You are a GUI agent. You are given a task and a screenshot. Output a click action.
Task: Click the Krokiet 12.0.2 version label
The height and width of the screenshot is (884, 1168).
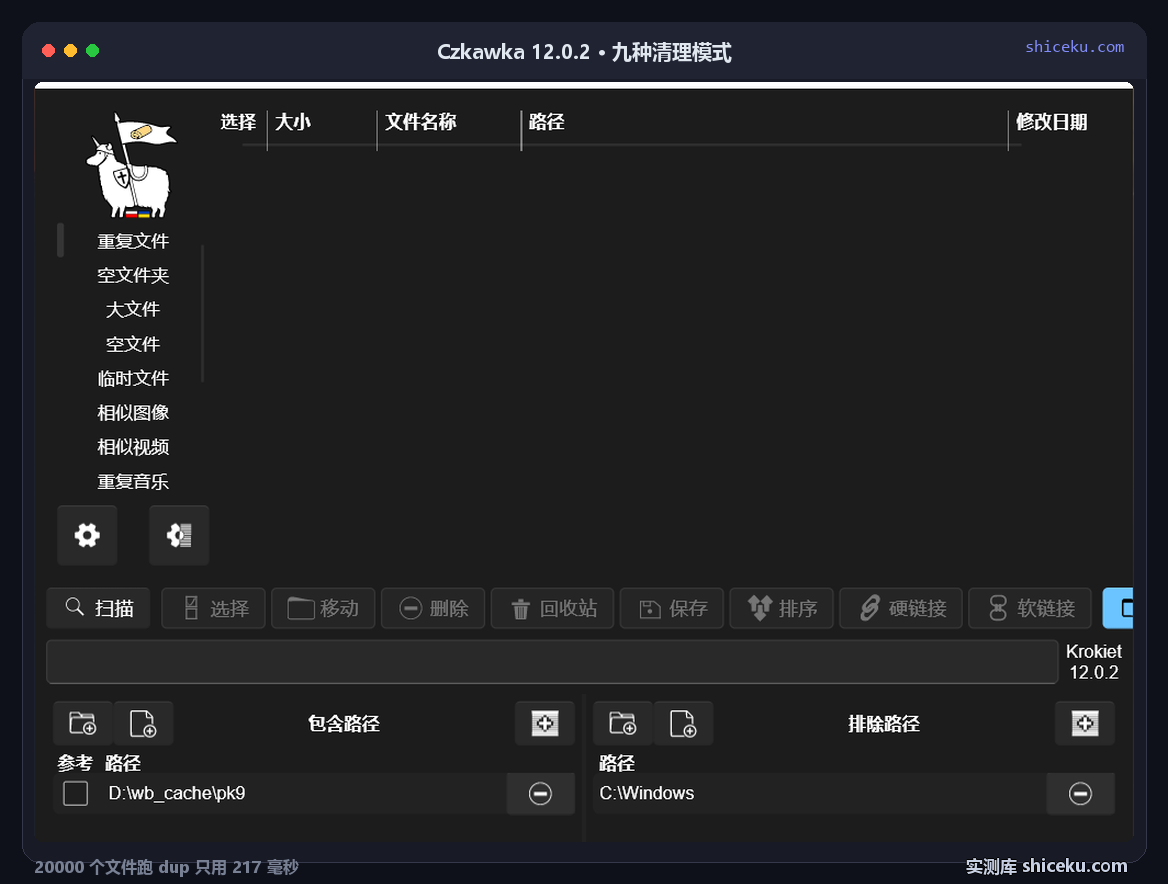(x=1094, y=662)
